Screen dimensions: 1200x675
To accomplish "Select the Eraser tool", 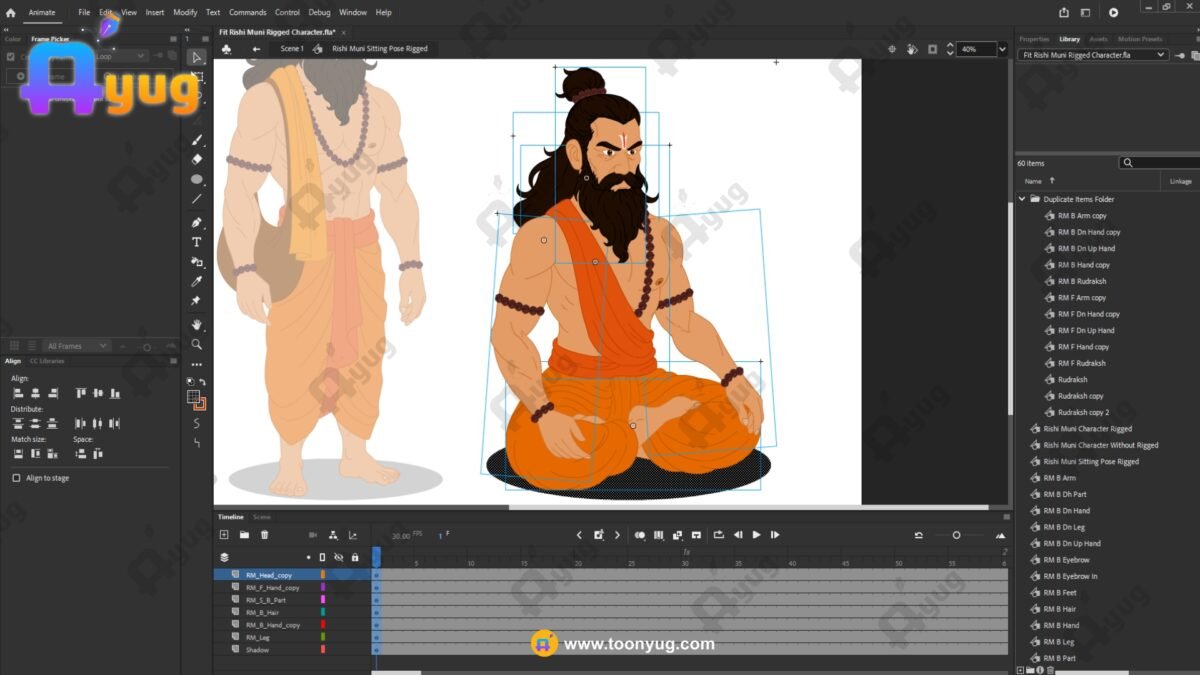I will coord(197,159).
